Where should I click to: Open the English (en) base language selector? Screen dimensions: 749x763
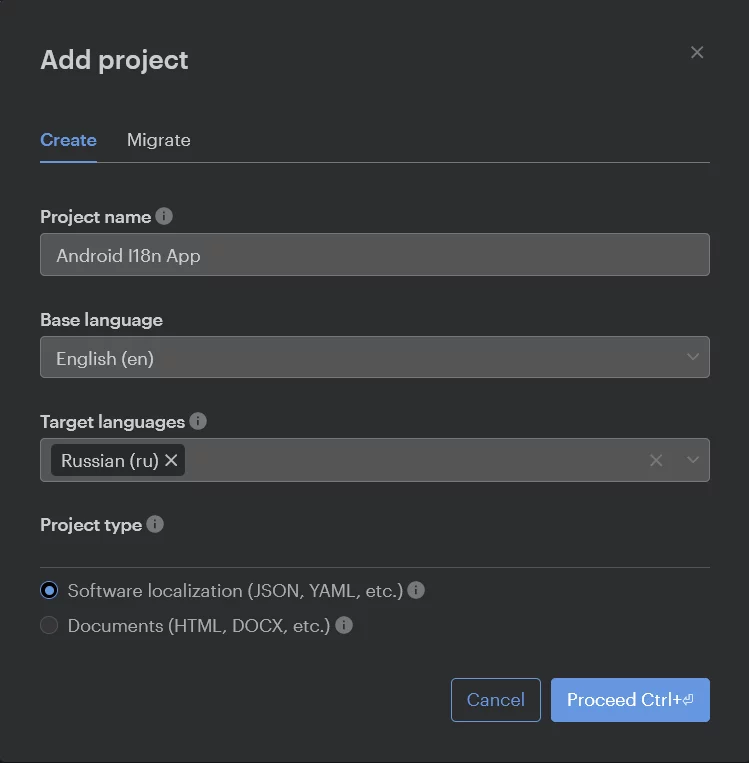pos(375,357)
